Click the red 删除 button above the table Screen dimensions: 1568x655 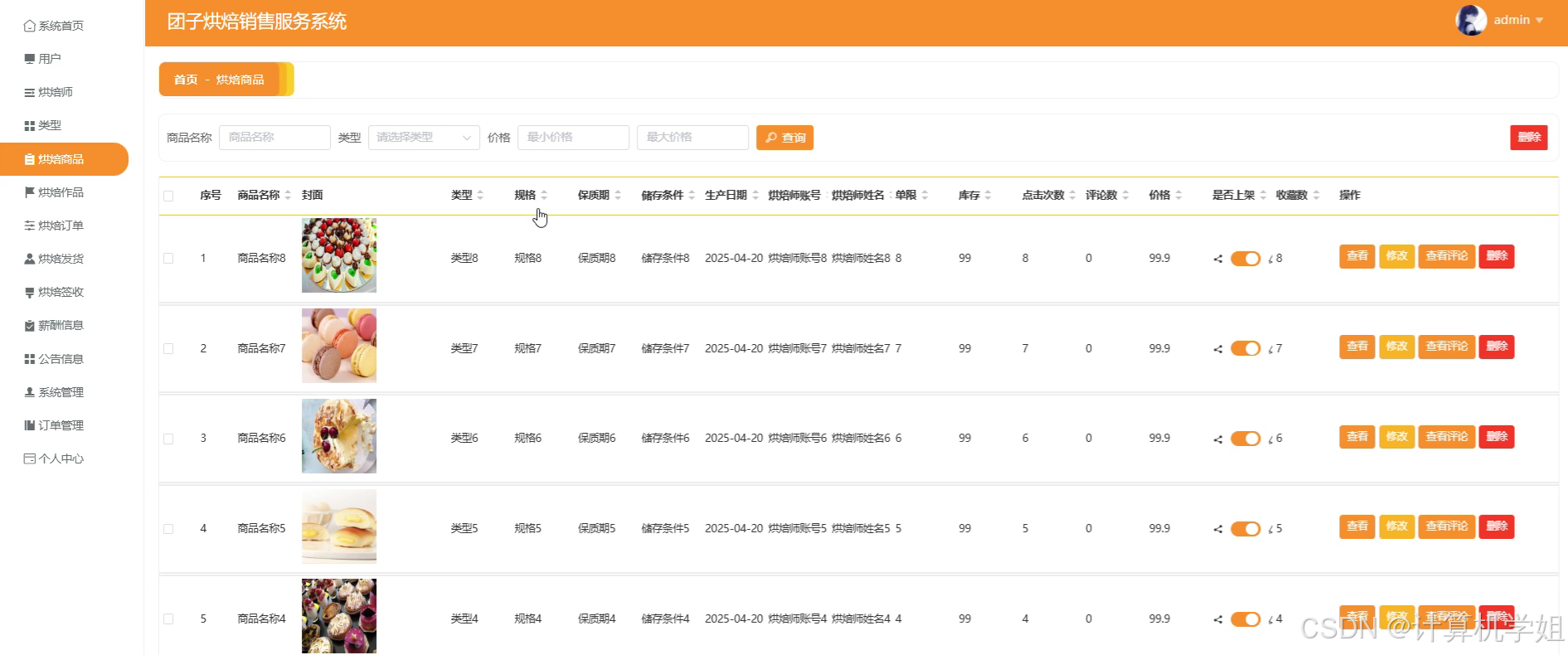pyautogui.click(x=1529, y=138)
